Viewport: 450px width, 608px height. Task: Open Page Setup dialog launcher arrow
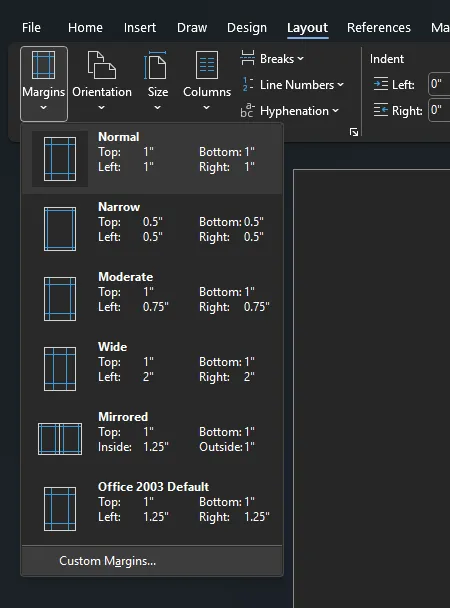point(353,132)
